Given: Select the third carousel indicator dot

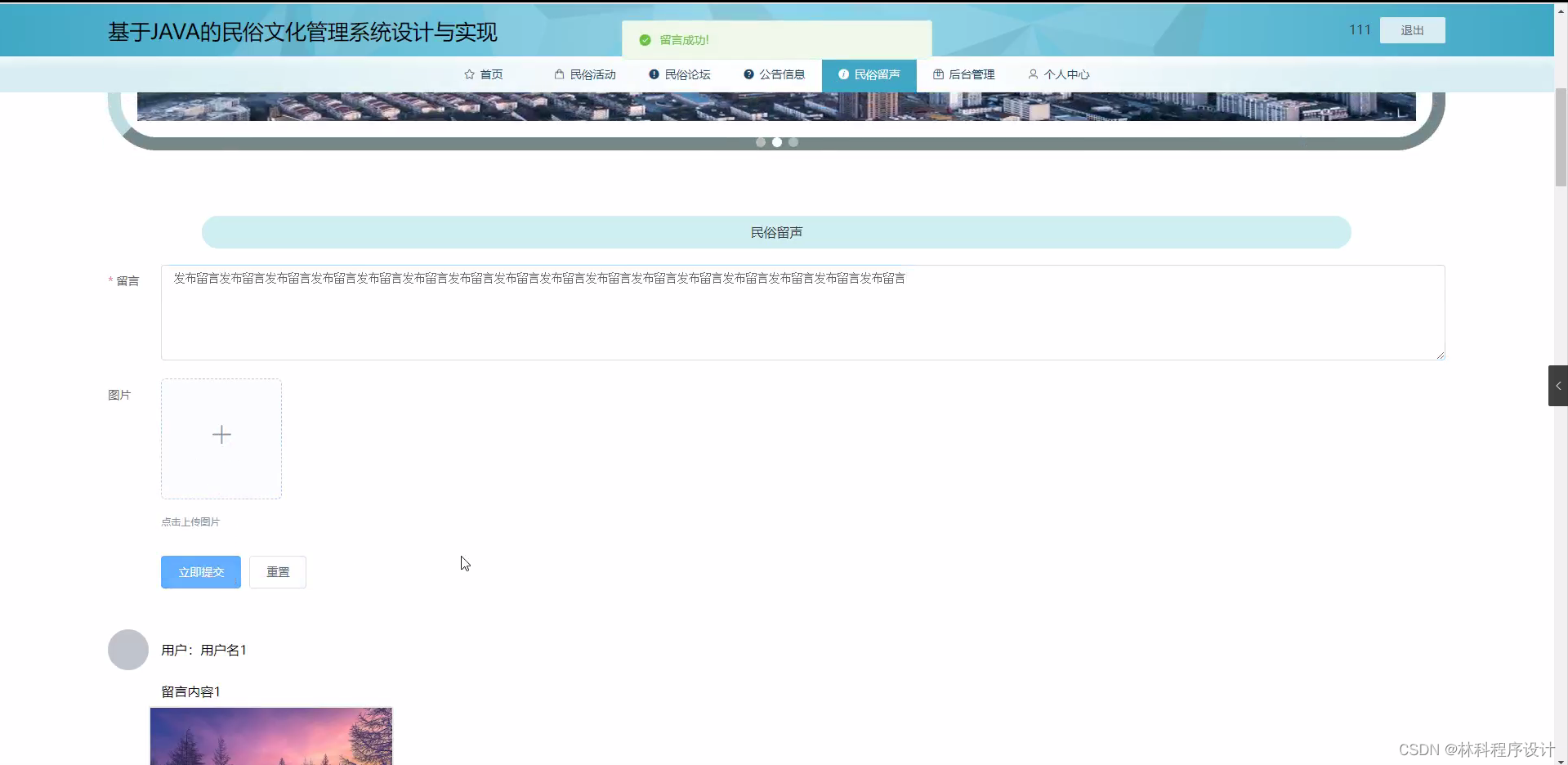Looking at the screenshot, I should [793, 141].
